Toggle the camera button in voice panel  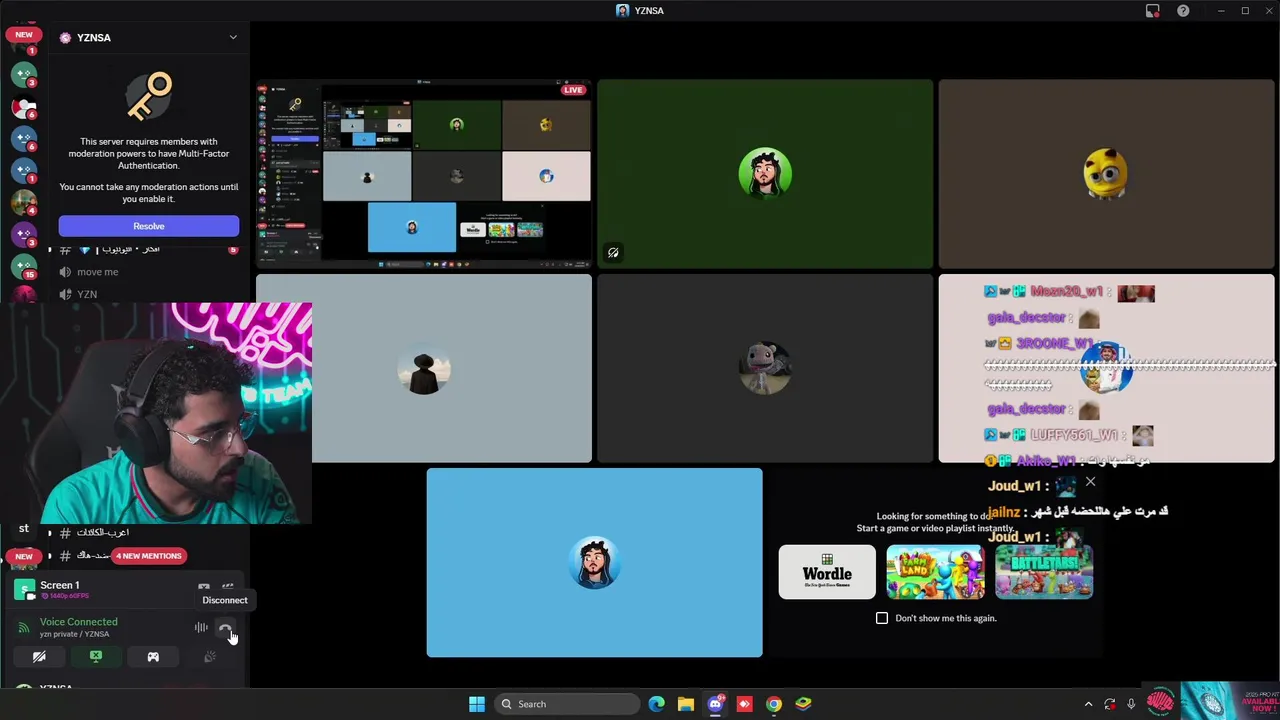tap(39, 657)
